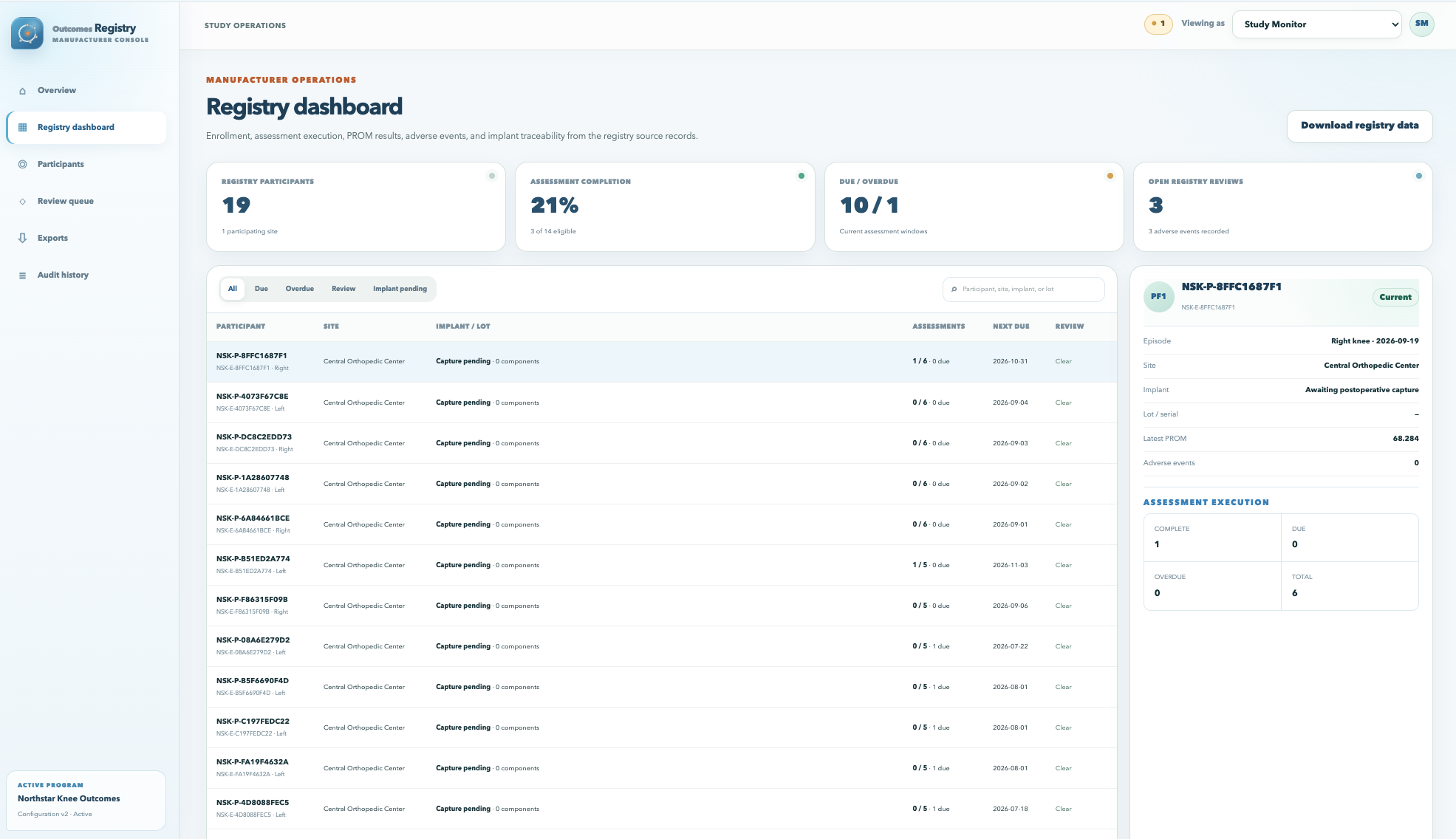
Task: Open the Viewing as Study Monitor dropdown
Action: [x=1316, y=24]
